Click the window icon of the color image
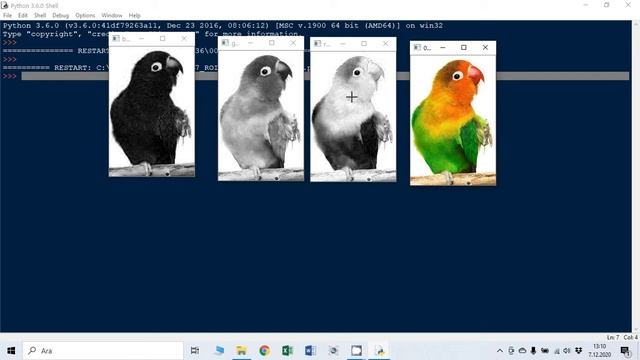Viewport: 640px width, 360px height. pyautogui.click(x=417, y=48)
